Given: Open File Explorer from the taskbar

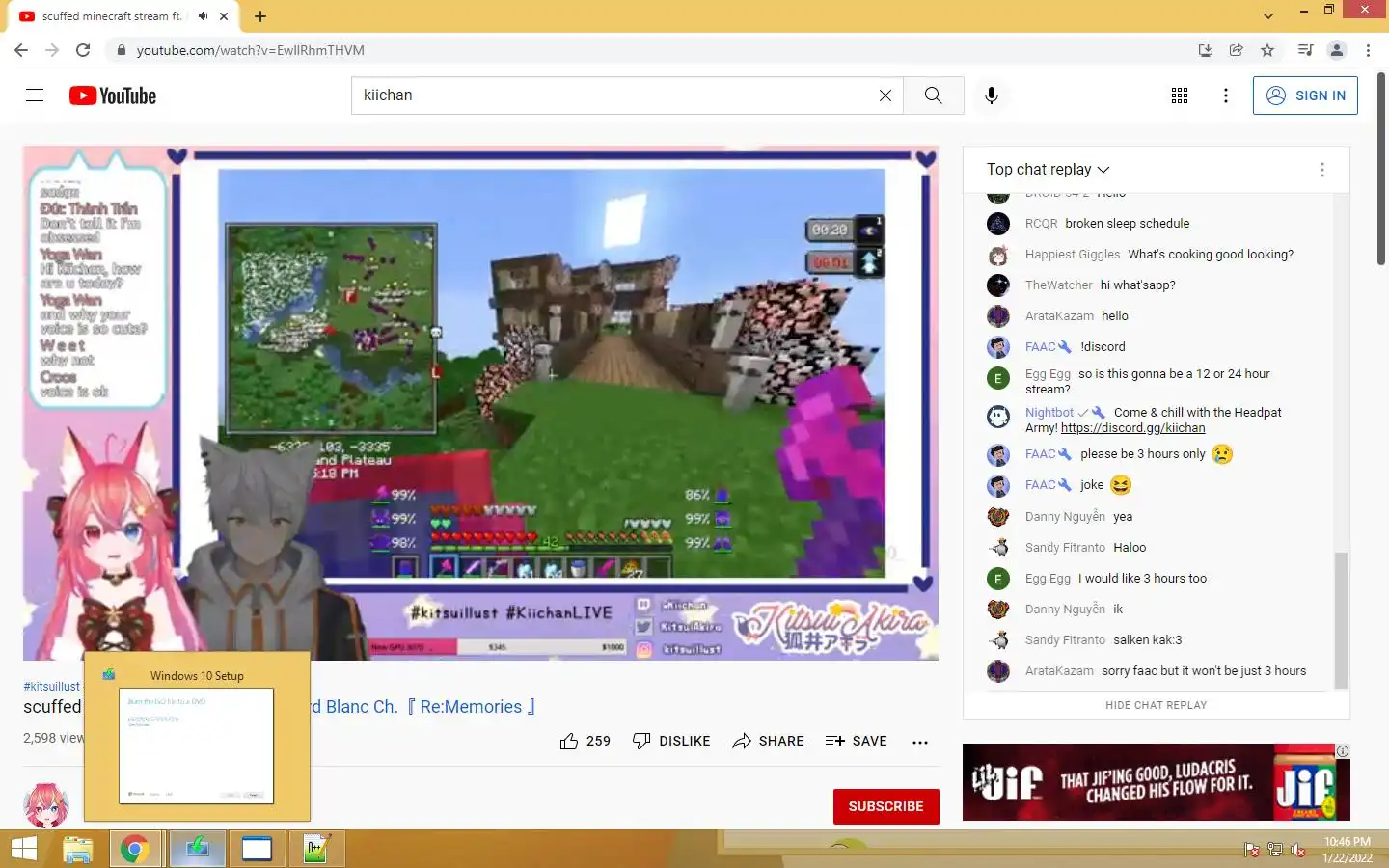Looking at the screenshot, I should [78, 850].
